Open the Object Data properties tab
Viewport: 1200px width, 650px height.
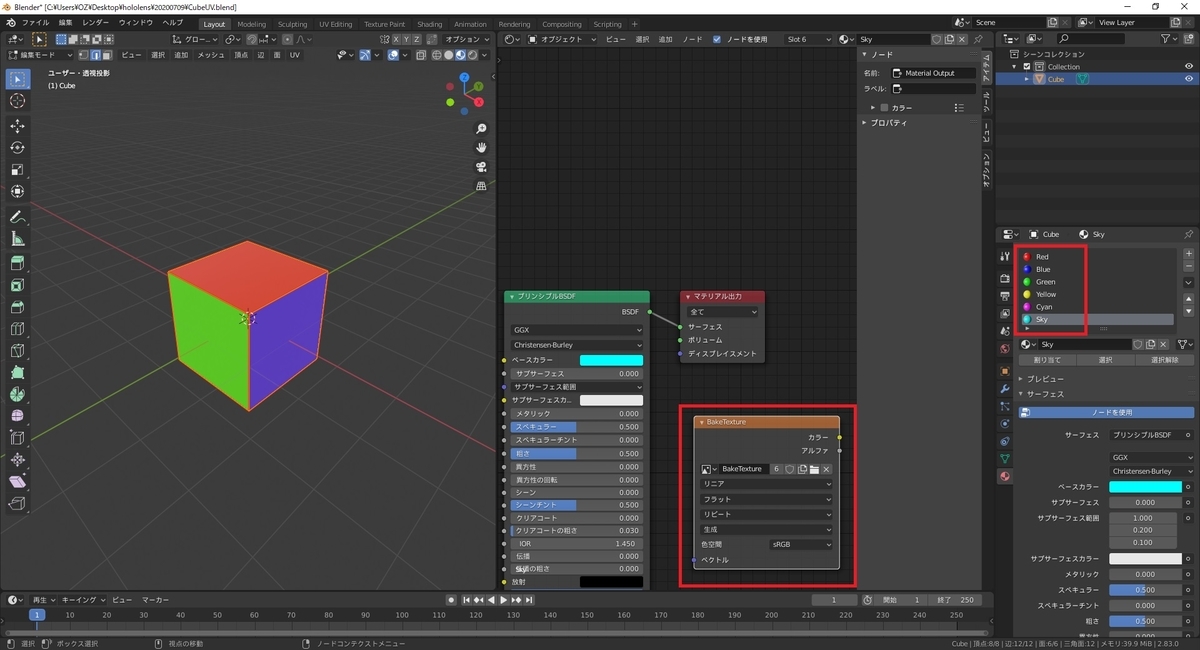pos(1005,458)
